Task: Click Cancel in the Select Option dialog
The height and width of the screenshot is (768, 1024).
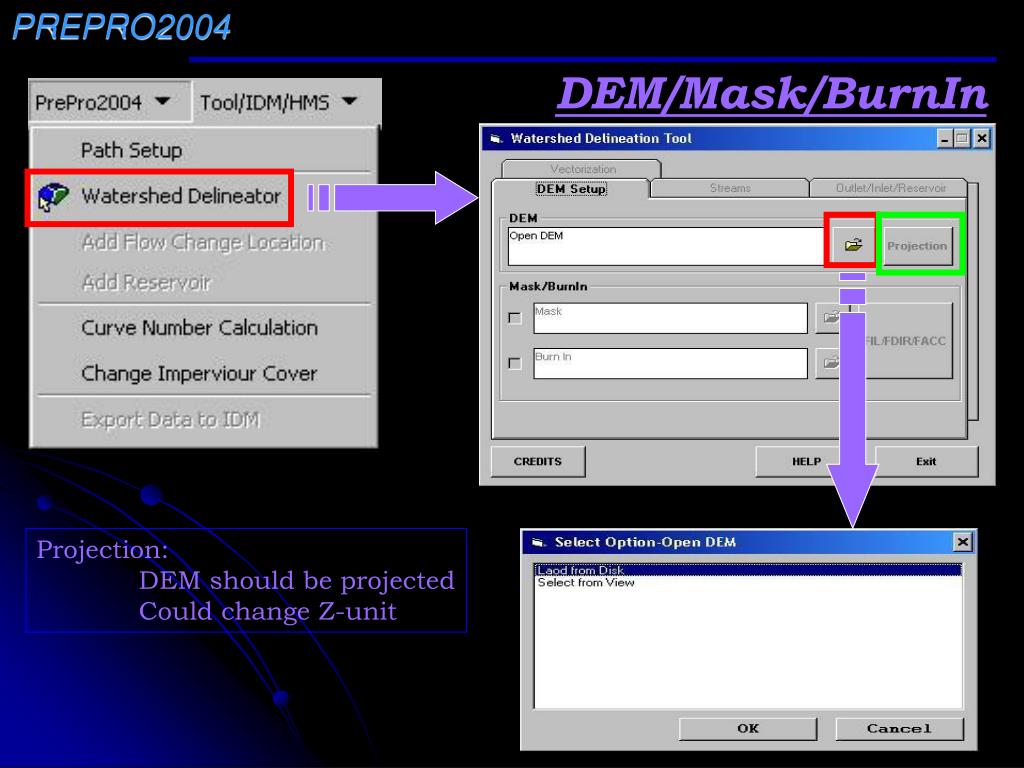Action: [x=899, y=729]
